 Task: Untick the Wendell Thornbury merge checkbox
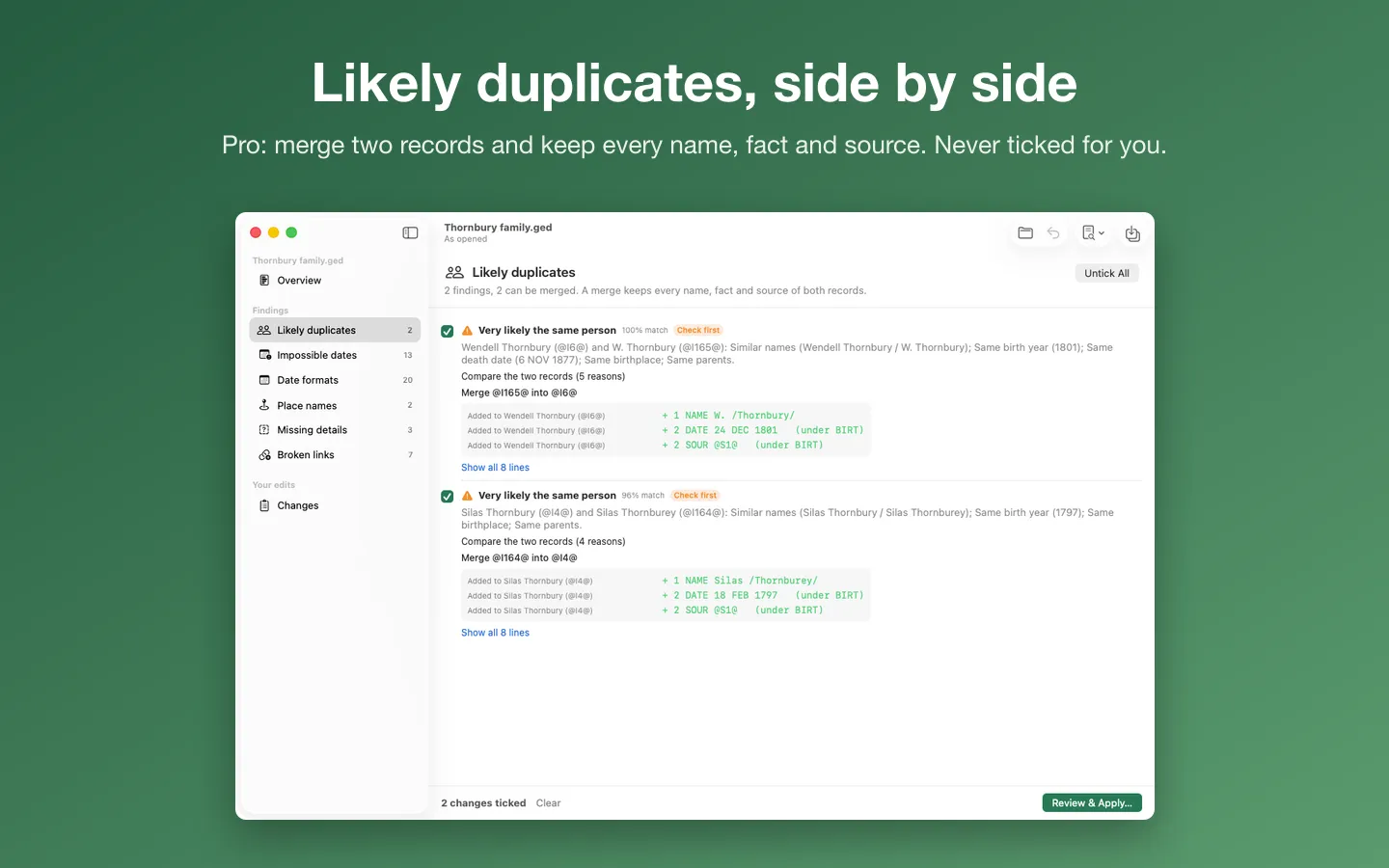pos(448,331)
